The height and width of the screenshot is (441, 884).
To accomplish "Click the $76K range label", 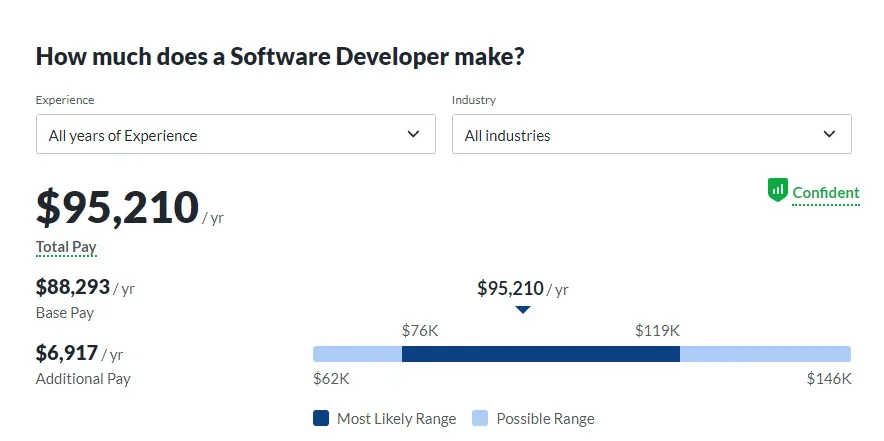I will click(419, 330).
